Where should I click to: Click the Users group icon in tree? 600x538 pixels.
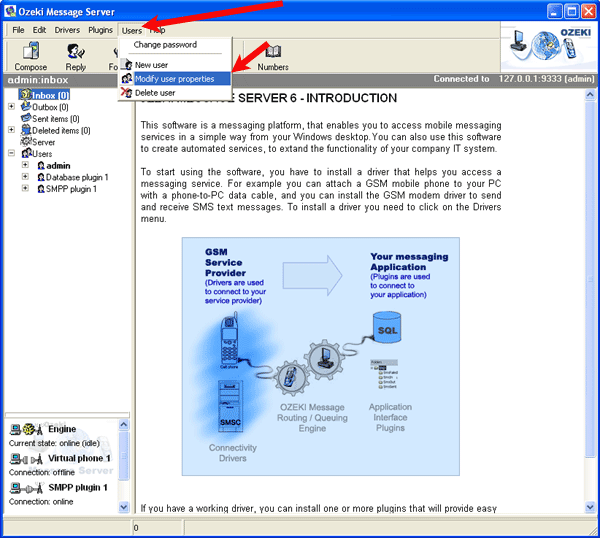coord(26,153)
